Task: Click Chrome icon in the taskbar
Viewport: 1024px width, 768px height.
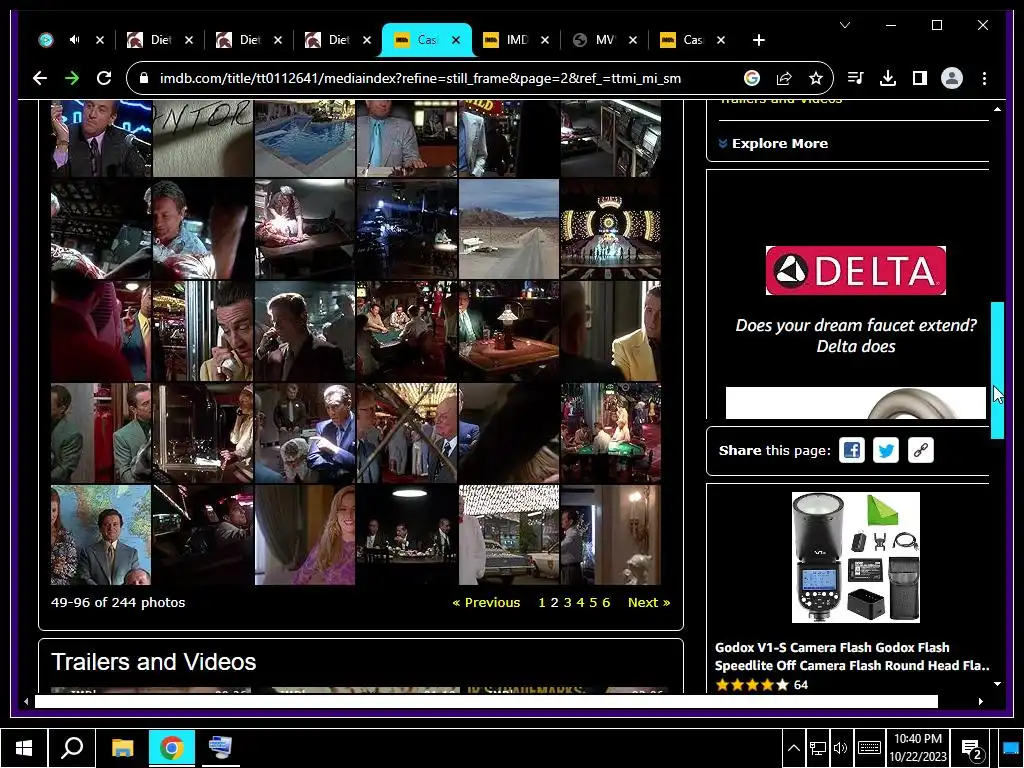Action: [x=172, y=747]
